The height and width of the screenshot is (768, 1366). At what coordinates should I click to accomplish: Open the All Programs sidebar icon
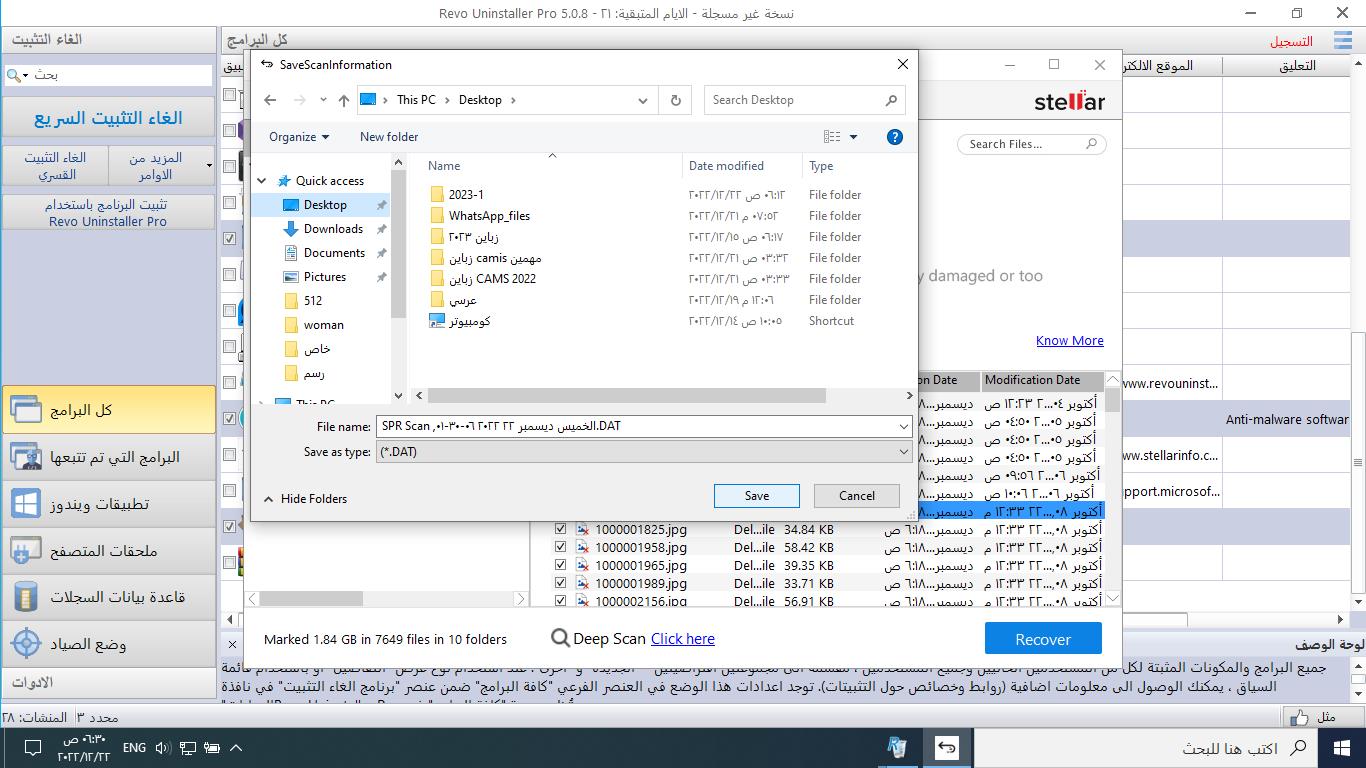26,410
